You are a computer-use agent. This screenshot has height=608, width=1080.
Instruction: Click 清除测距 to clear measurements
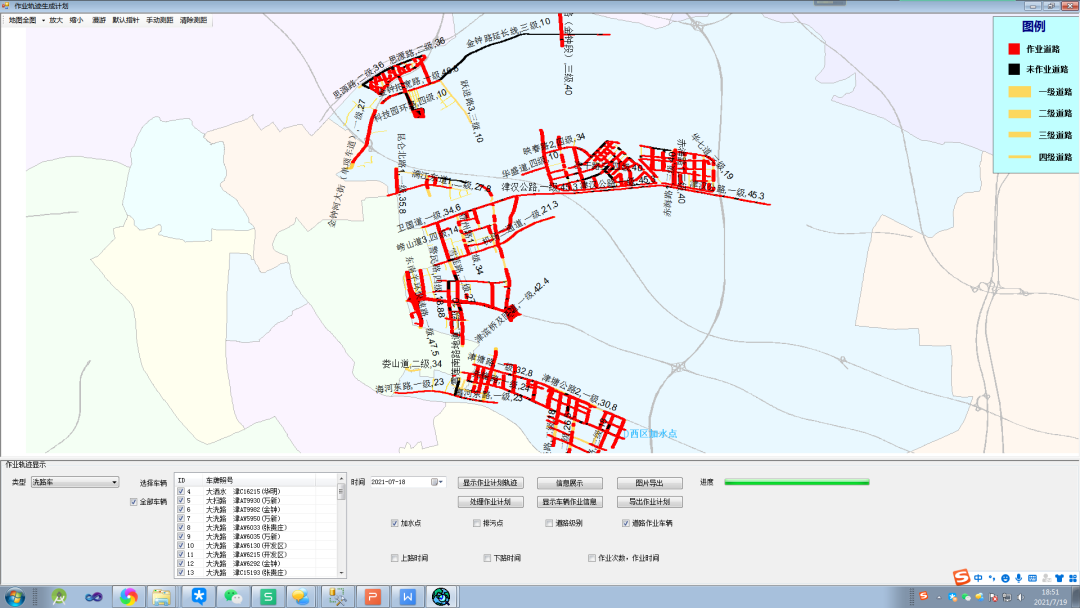[x=194, y=21]
